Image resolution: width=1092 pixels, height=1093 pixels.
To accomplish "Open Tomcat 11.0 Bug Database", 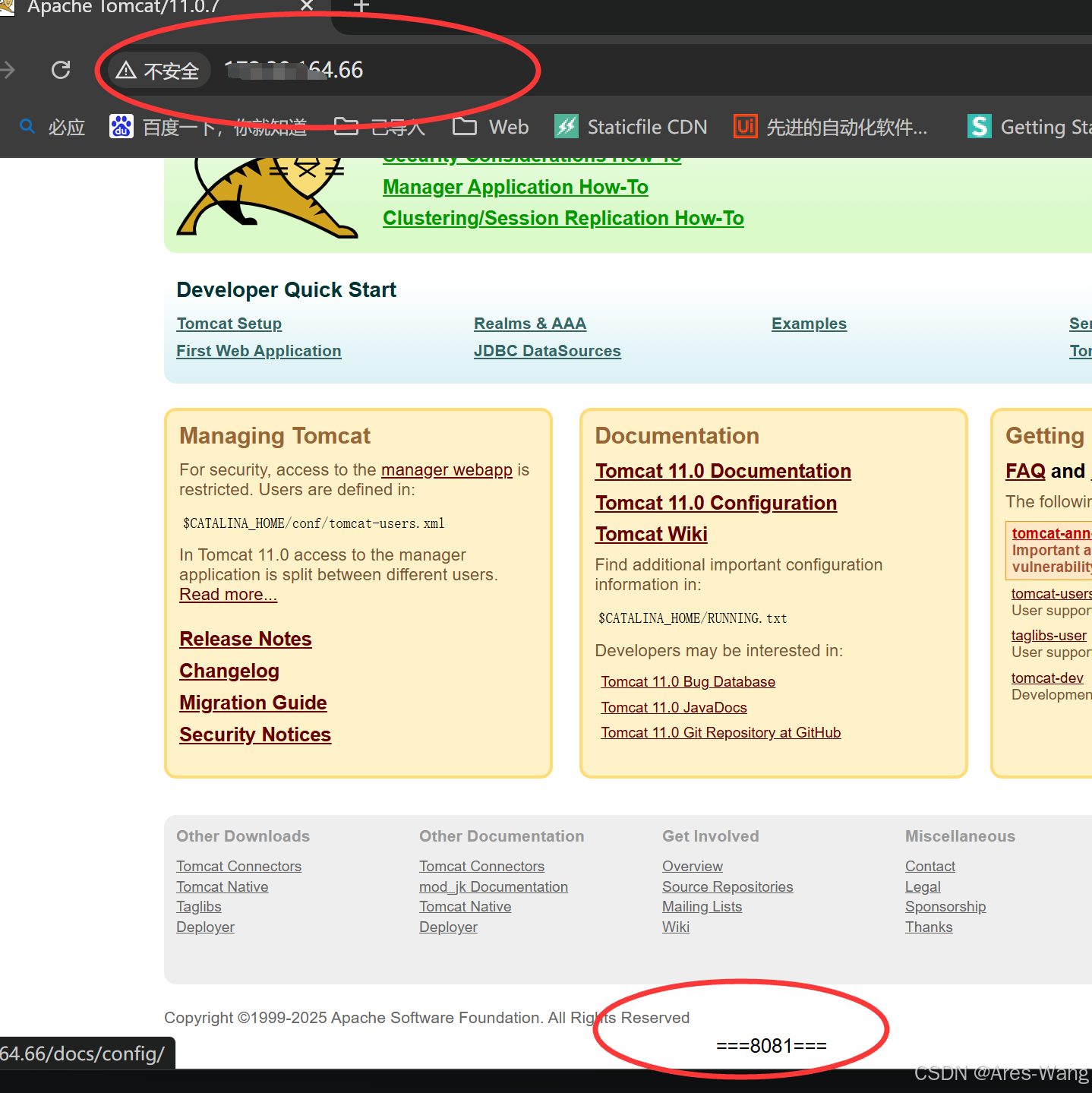I will tap(688, 682).
